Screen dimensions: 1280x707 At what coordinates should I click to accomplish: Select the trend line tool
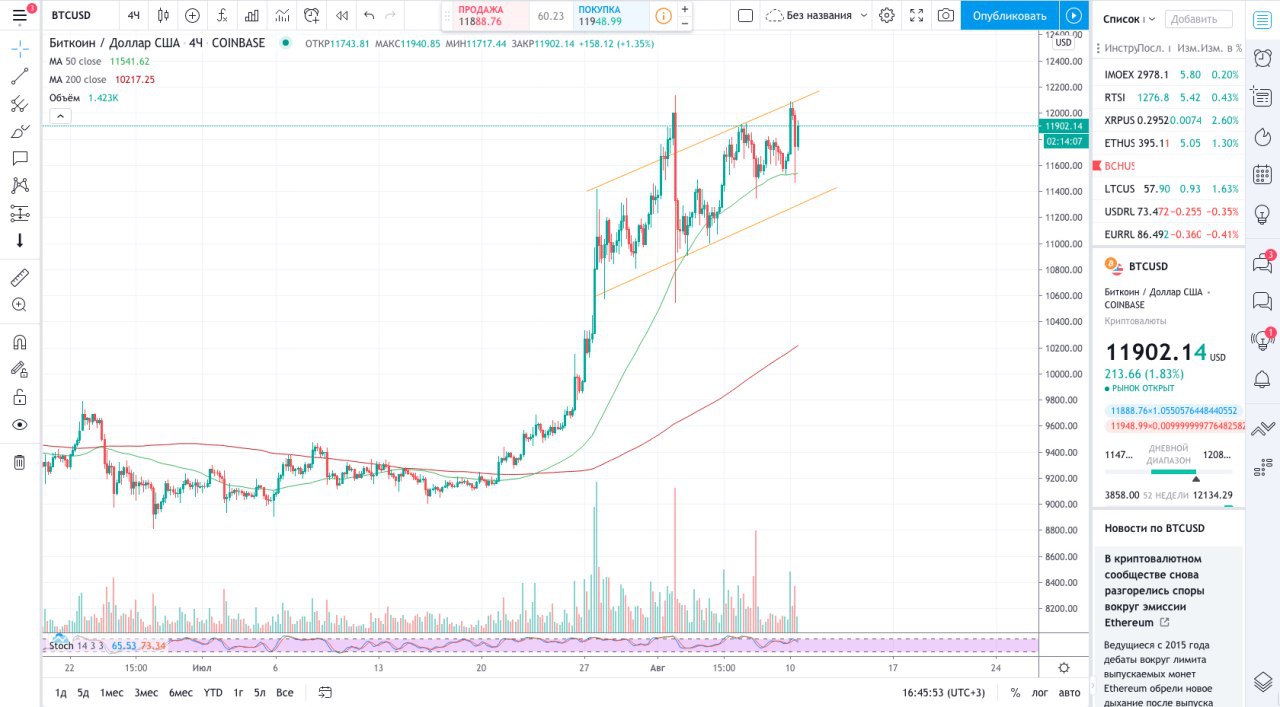(x=19, y=76)
